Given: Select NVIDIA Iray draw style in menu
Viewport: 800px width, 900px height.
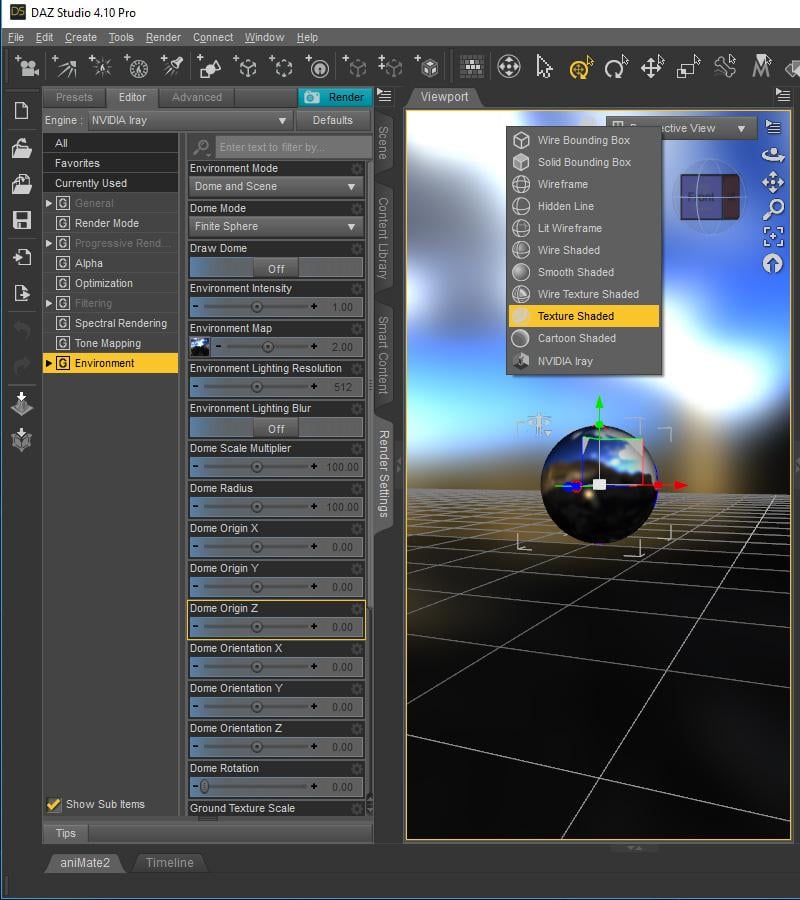Looking at the screenshot, I should 584,361.
